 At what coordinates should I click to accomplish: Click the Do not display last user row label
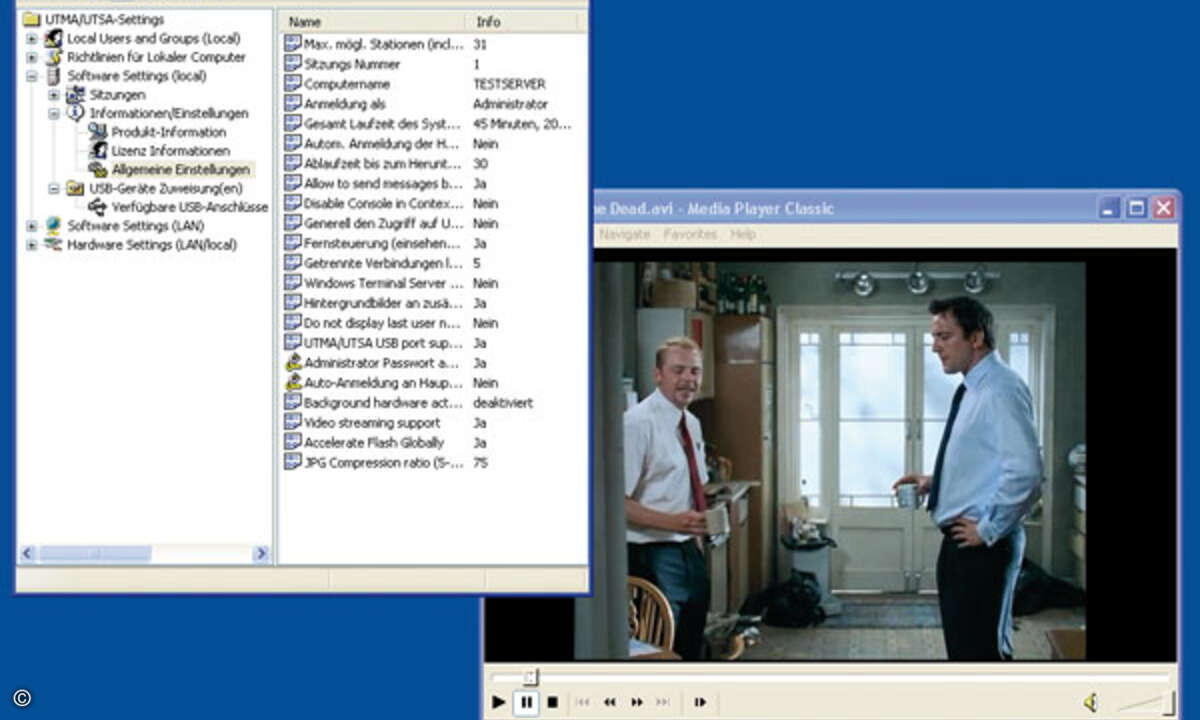(x=382, y=324)
